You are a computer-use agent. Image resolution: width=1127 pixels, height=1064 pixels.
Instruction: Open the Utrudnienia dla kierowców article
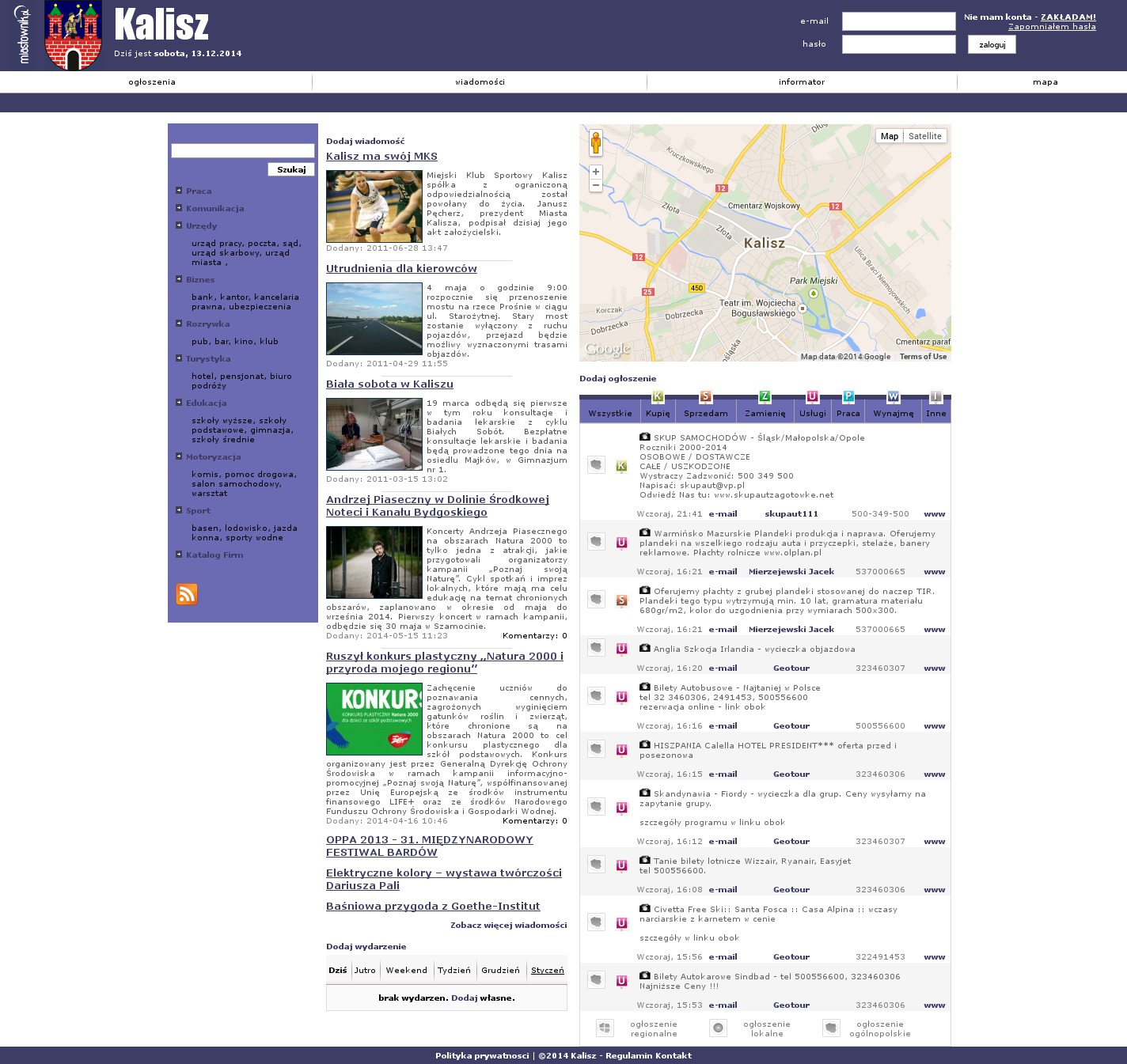(x=401, y=269)
